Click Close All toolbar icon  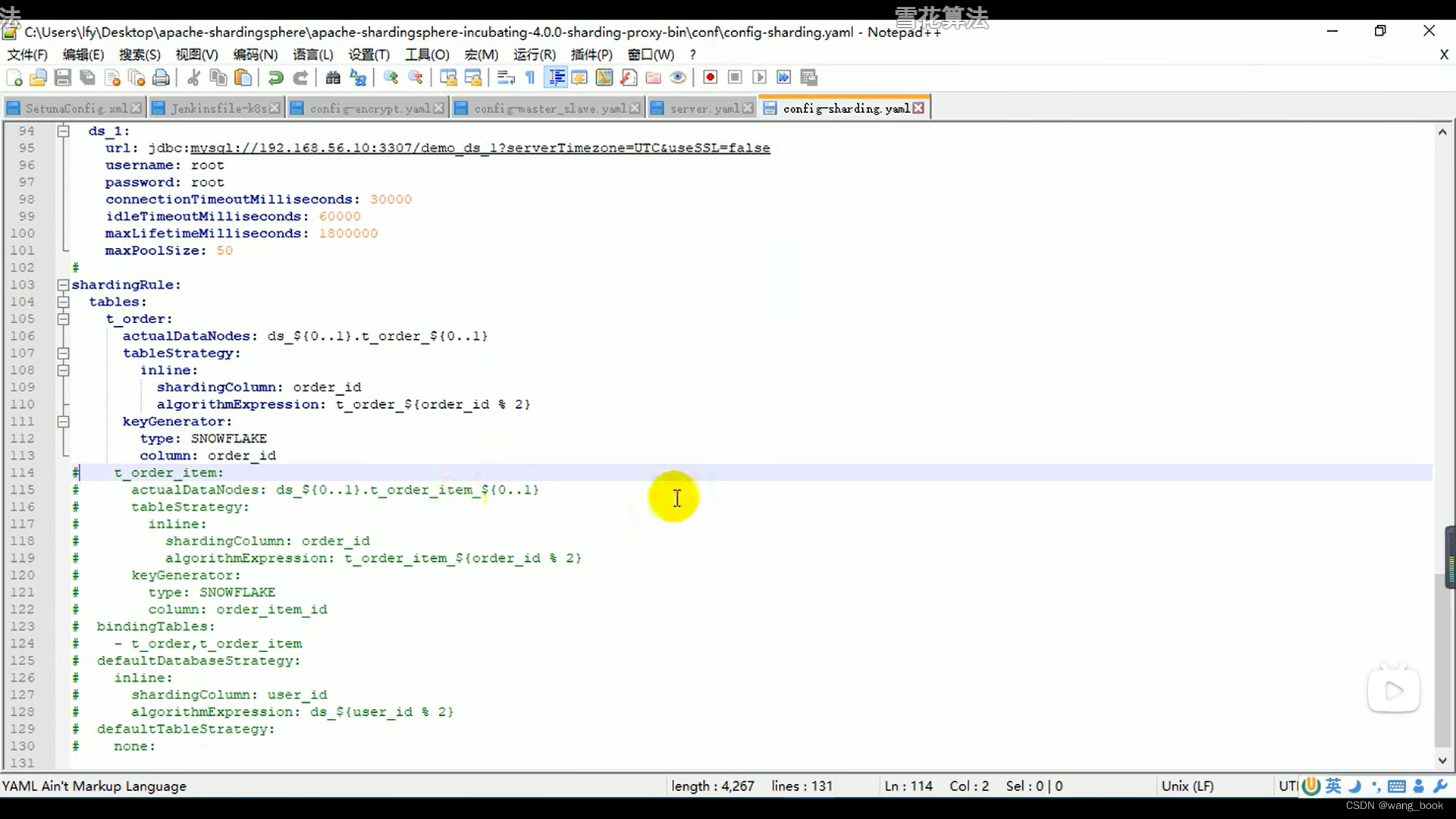(136, 77)
